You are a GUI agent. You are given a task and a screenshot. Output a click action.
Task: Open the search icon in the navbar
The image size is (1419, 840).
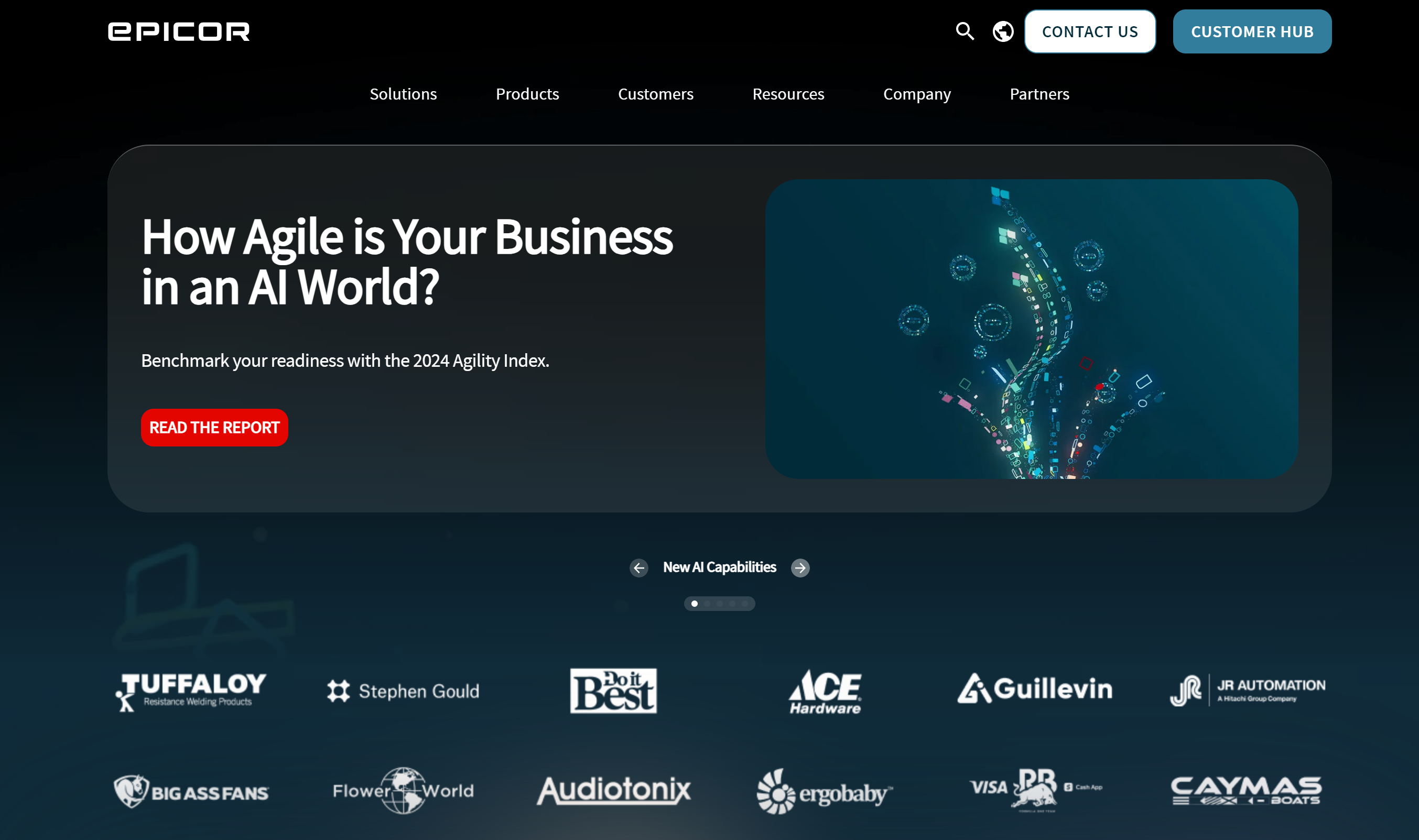tap(966, 31)
